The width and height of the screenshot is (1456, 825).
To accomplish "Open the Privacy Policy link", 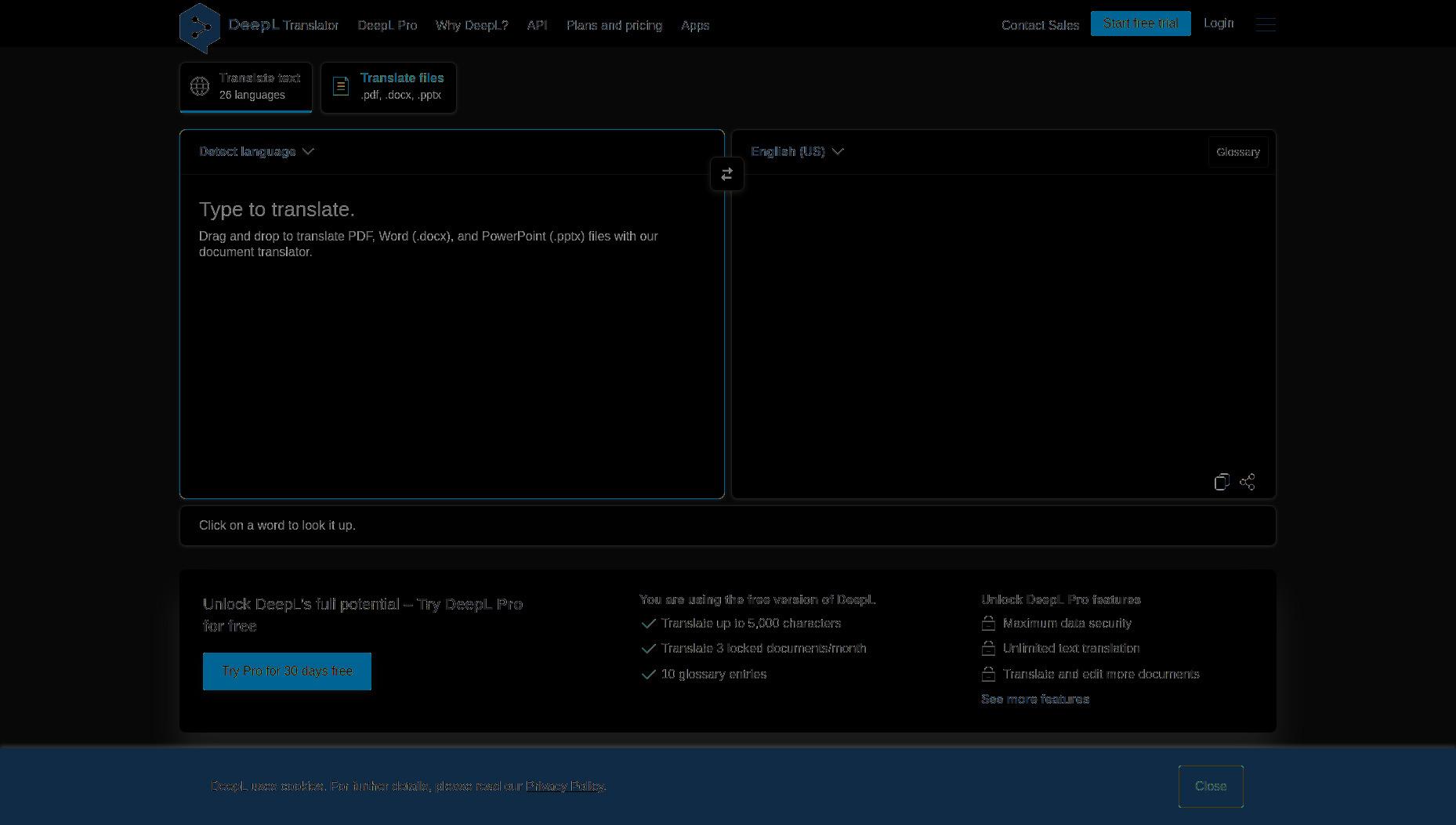I will [564, 786].
